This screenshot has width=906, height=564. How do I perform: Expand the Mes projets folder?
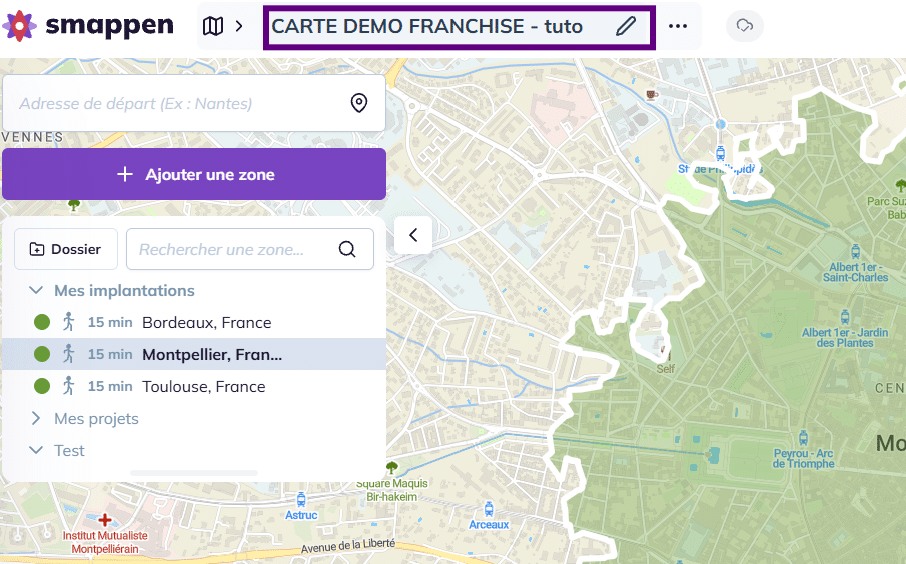coord(36,418)
